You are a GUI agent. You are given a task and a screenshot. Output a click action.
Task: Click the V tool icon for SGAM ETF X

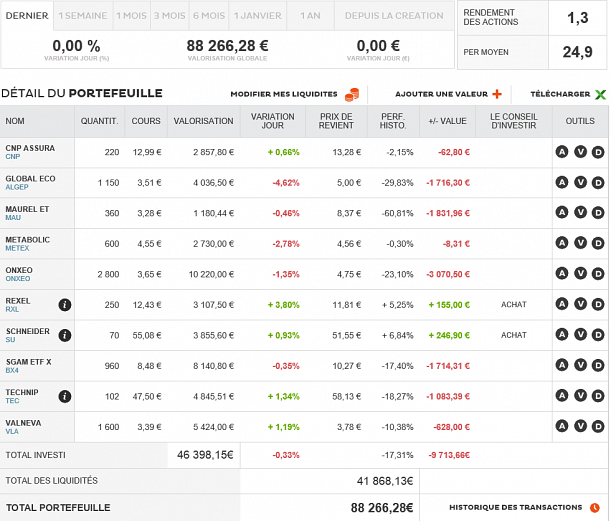pos(580,365)
